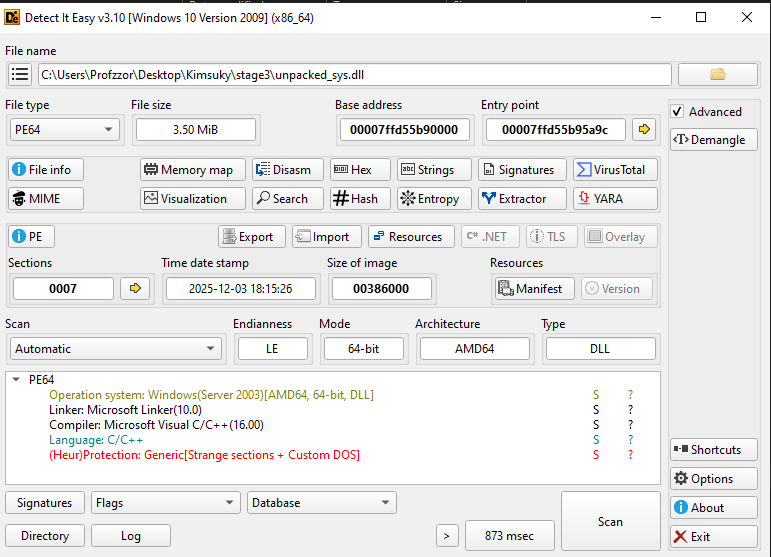Open PE header info
Viewport: 771px width, 557px height.
tap(31, 236)
